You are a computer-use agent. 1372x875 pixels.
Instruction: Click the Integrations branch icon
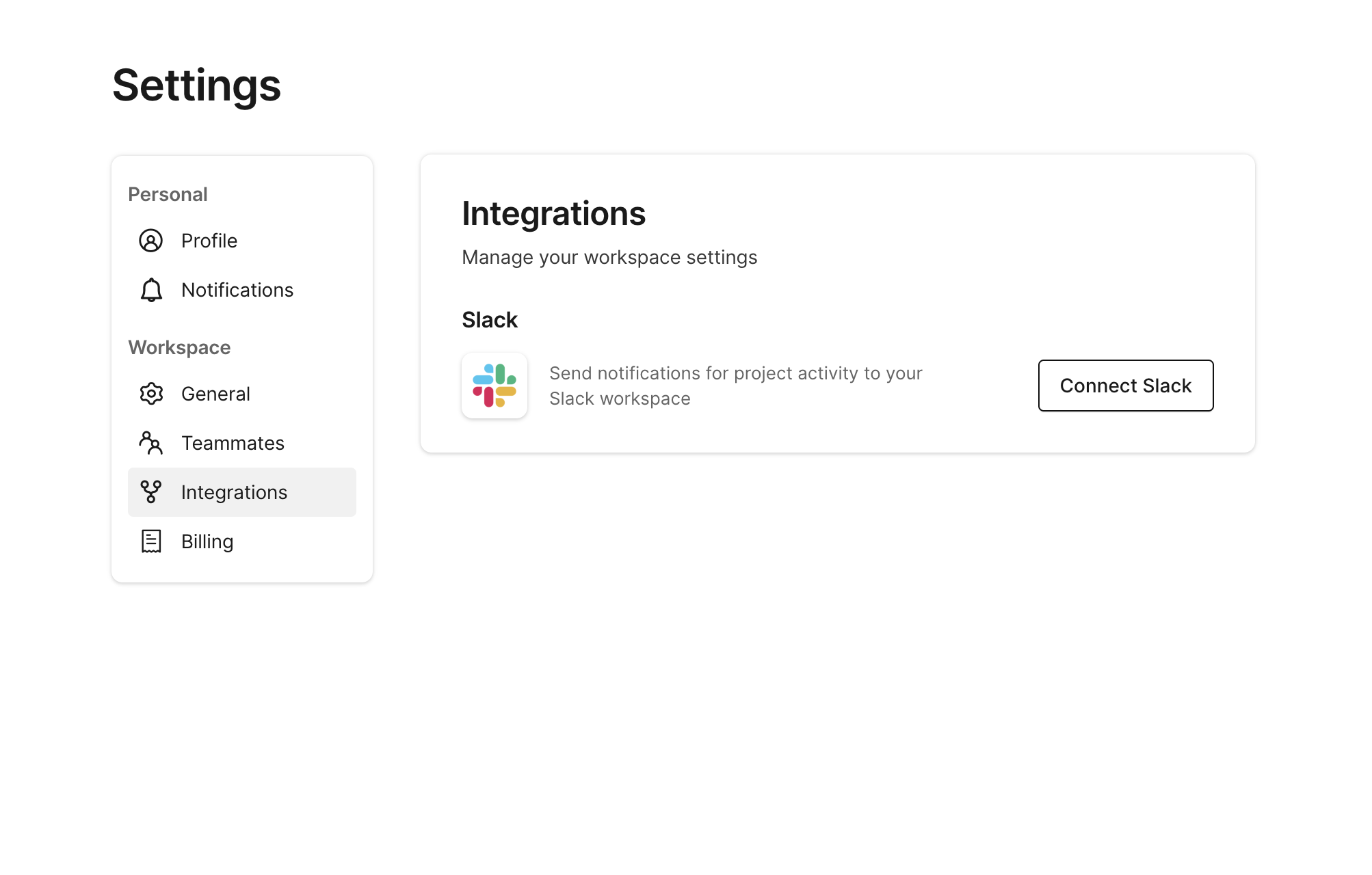point(150,492)
